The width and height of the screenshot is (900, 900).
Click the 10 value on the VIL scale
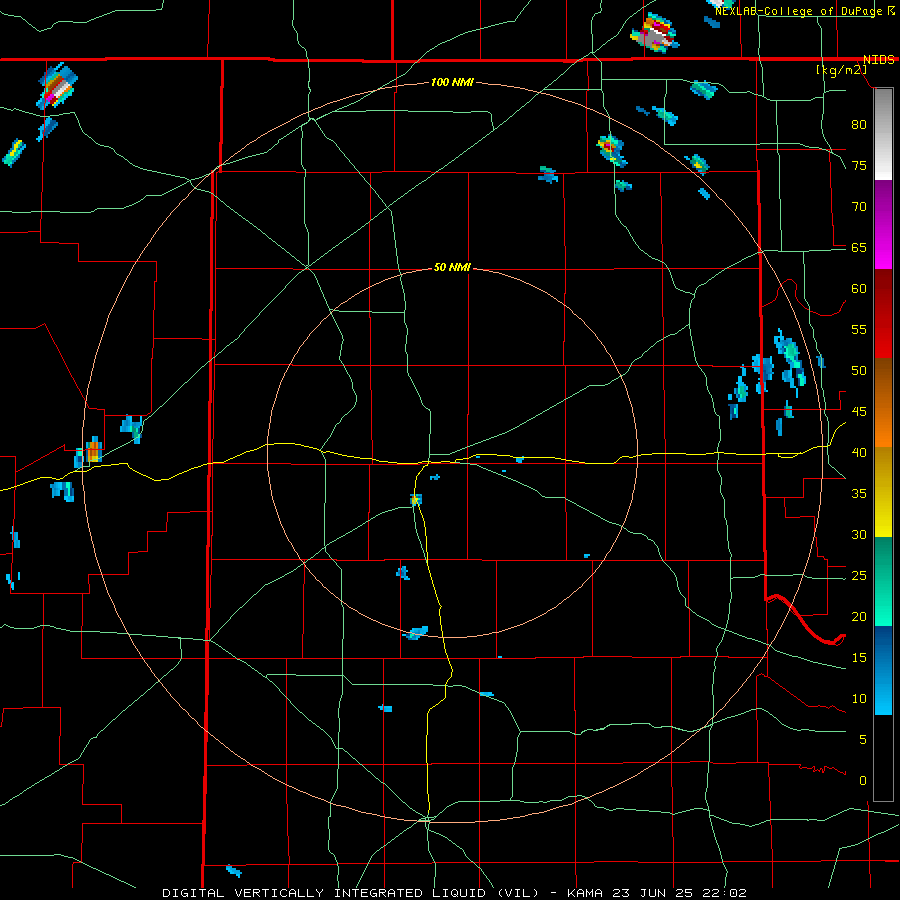(x=859, y=699)
